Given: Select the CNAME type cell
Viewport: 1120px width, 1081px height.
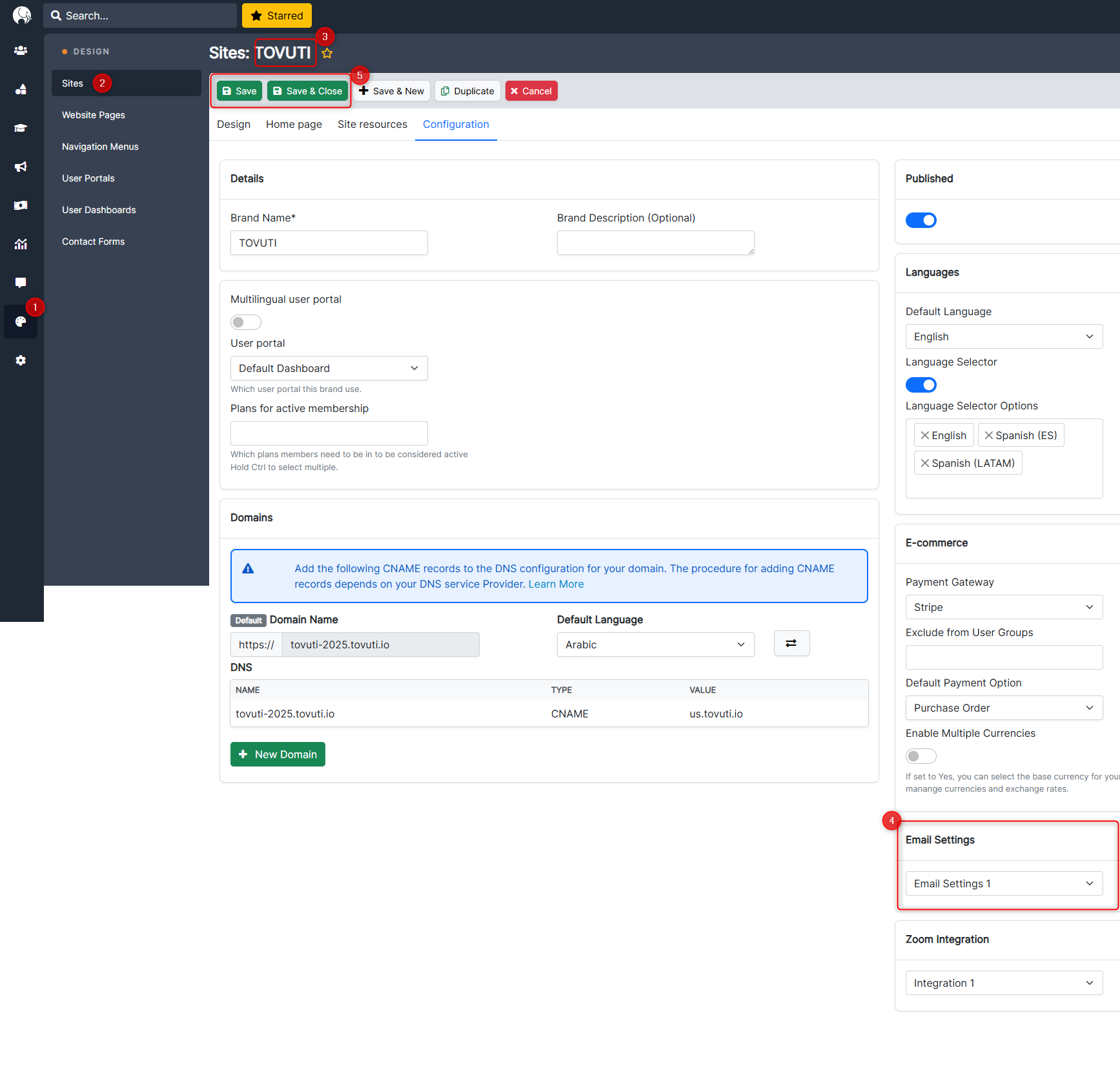Looking at the screenshot, I should click(x=570, y=714).
